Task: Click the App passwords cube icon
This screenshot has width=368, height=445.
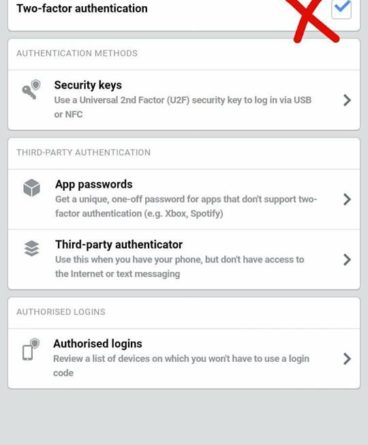Action: (32, 188)
